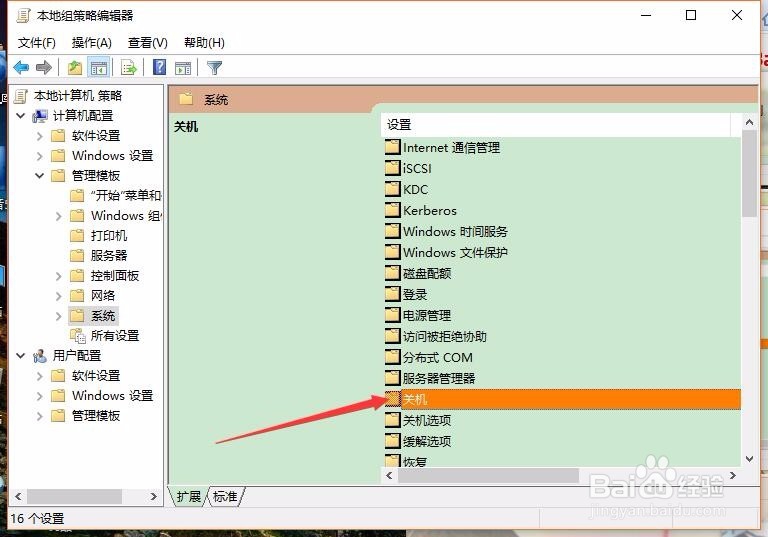Click the 缓解选项 folder icon
Image resolution: width=768 pixels, height=537 pixels.
point(392,441)
